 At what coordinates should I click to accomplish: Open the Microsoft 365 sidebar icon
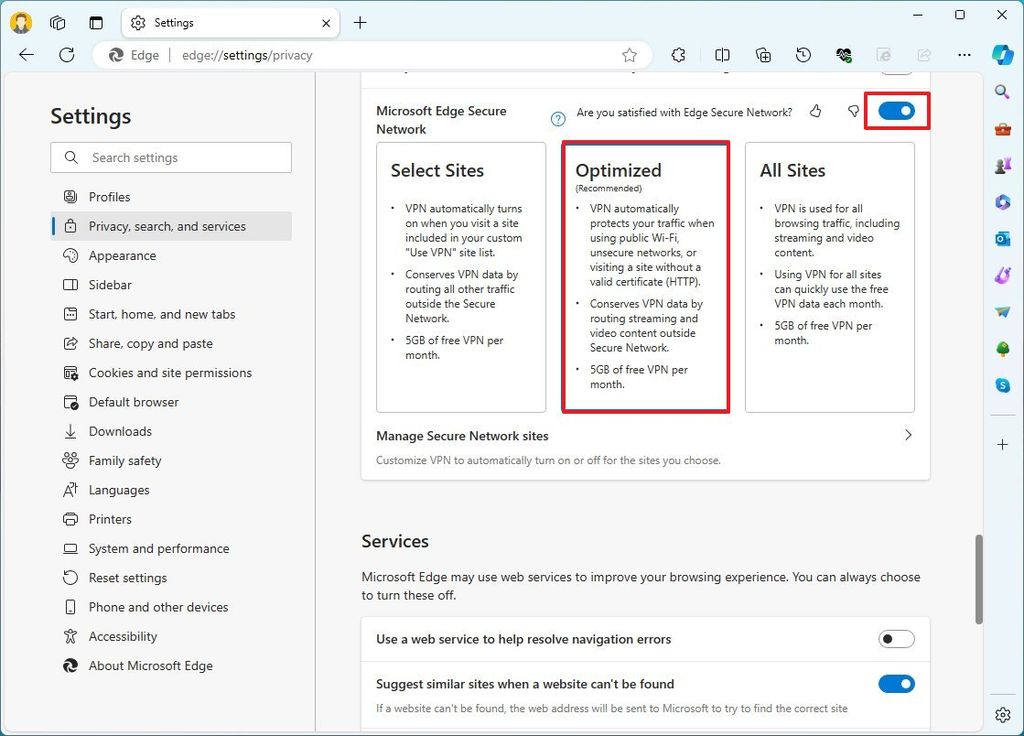1003,202
